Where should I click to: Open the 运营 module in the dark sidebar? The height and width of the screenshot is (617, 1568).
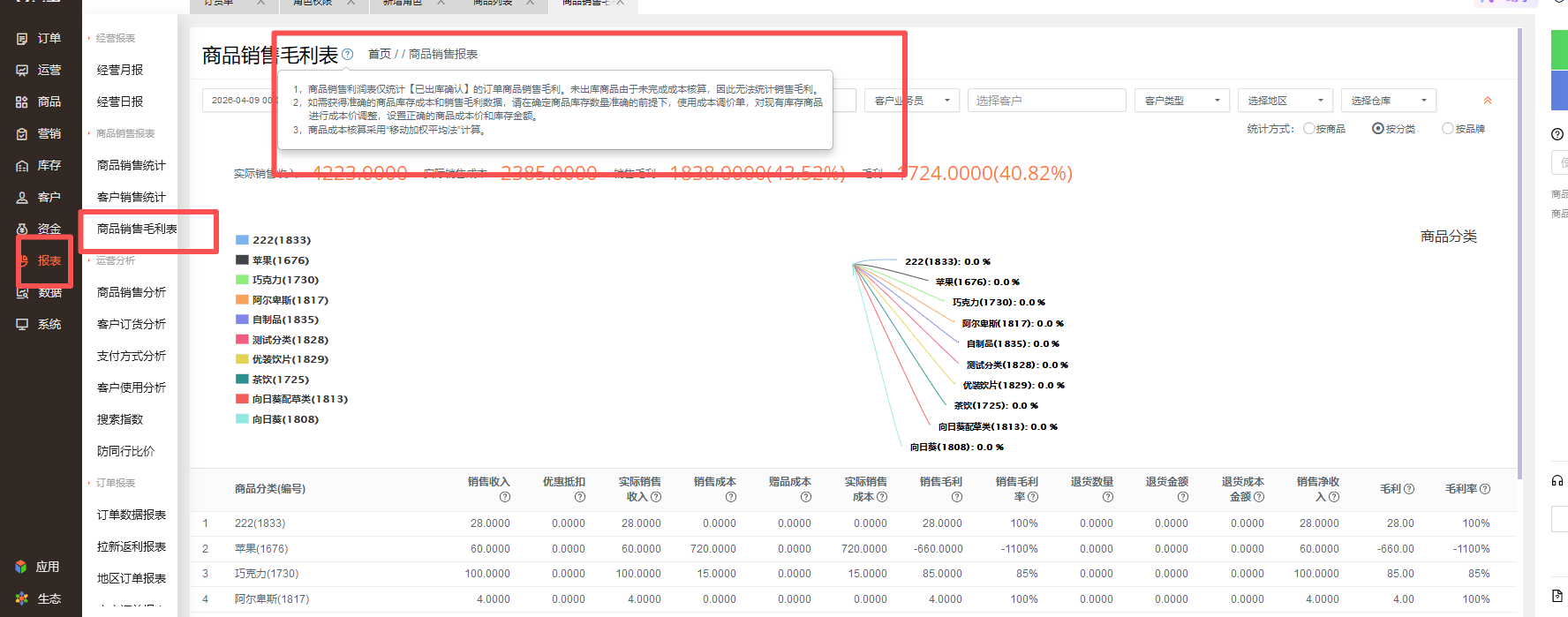coord(40,70)
